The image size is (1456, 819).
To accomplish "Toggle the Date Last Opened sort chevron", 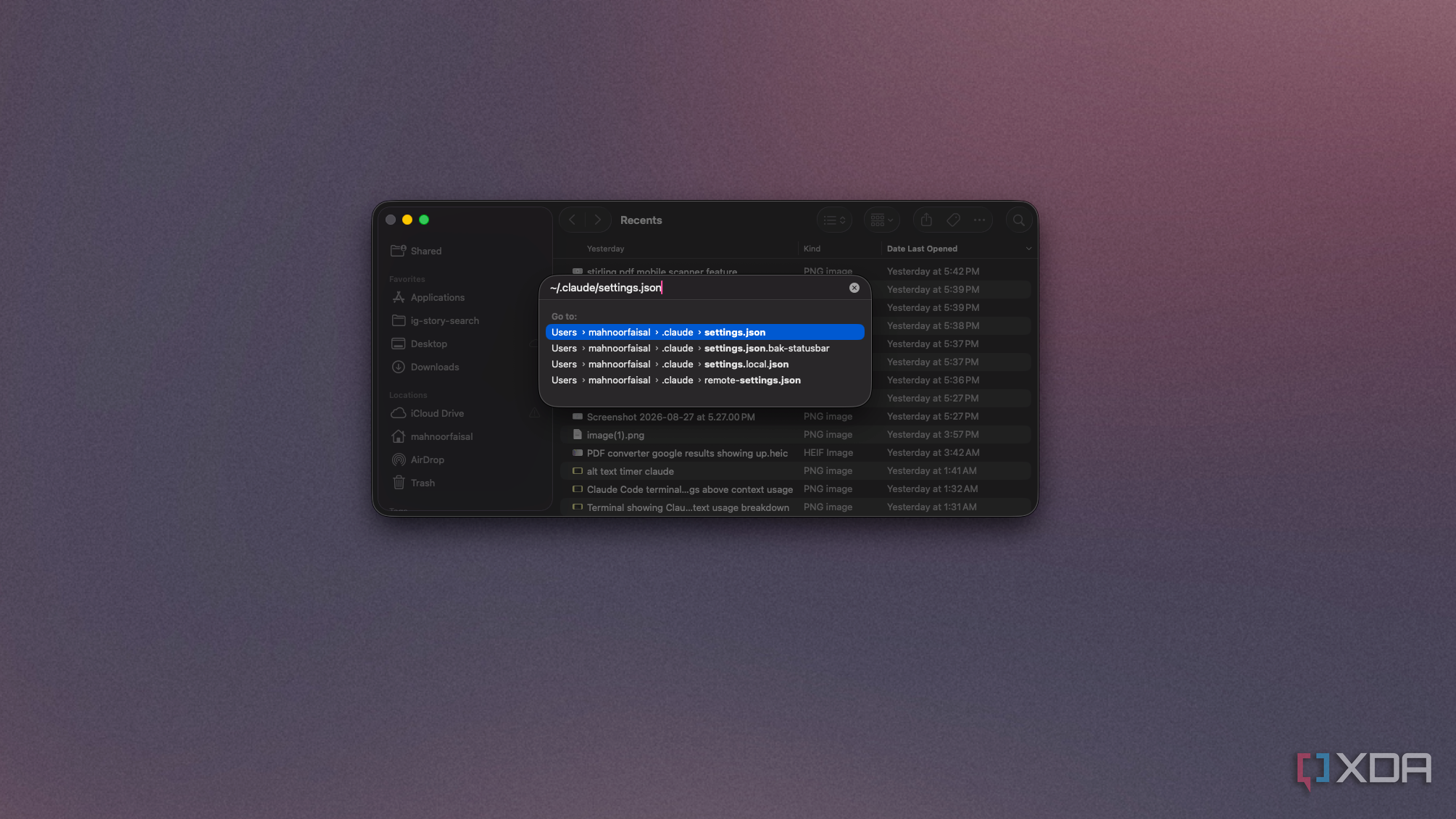I will point(1028,249).
